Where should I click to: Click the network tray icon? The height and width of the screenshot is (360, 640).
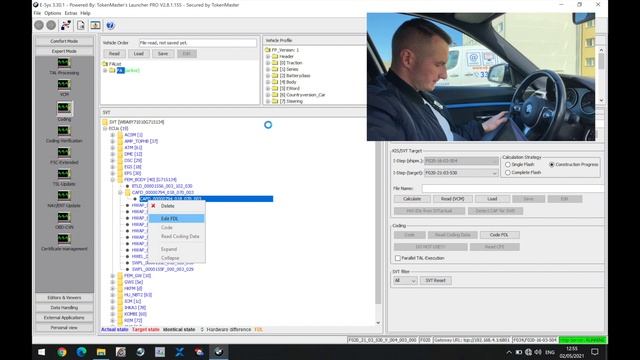tap(529, 352)
